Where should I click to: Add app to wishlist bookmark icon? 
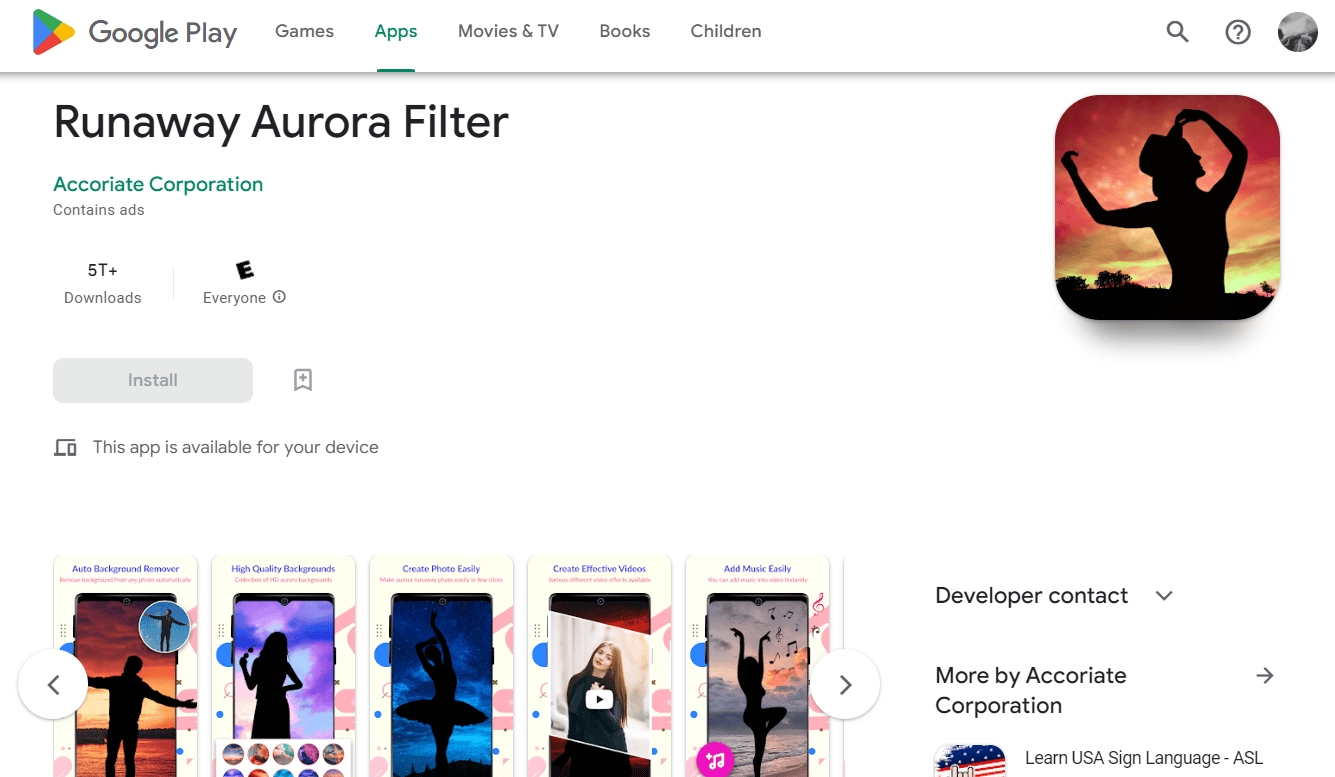pyautogui.click(x=303, y=380)
